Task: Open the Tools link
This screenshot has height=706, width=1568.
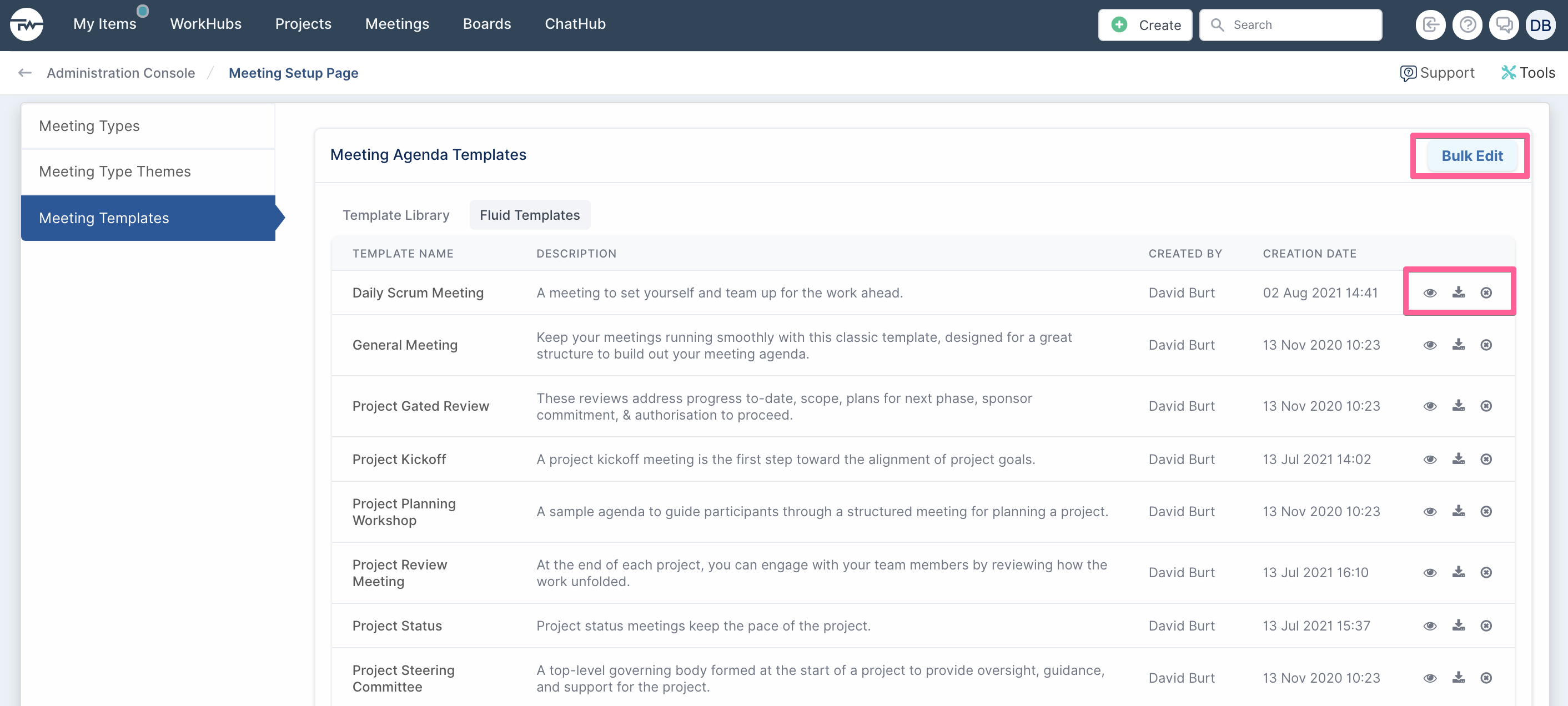Action: [x=1528, y=73]
